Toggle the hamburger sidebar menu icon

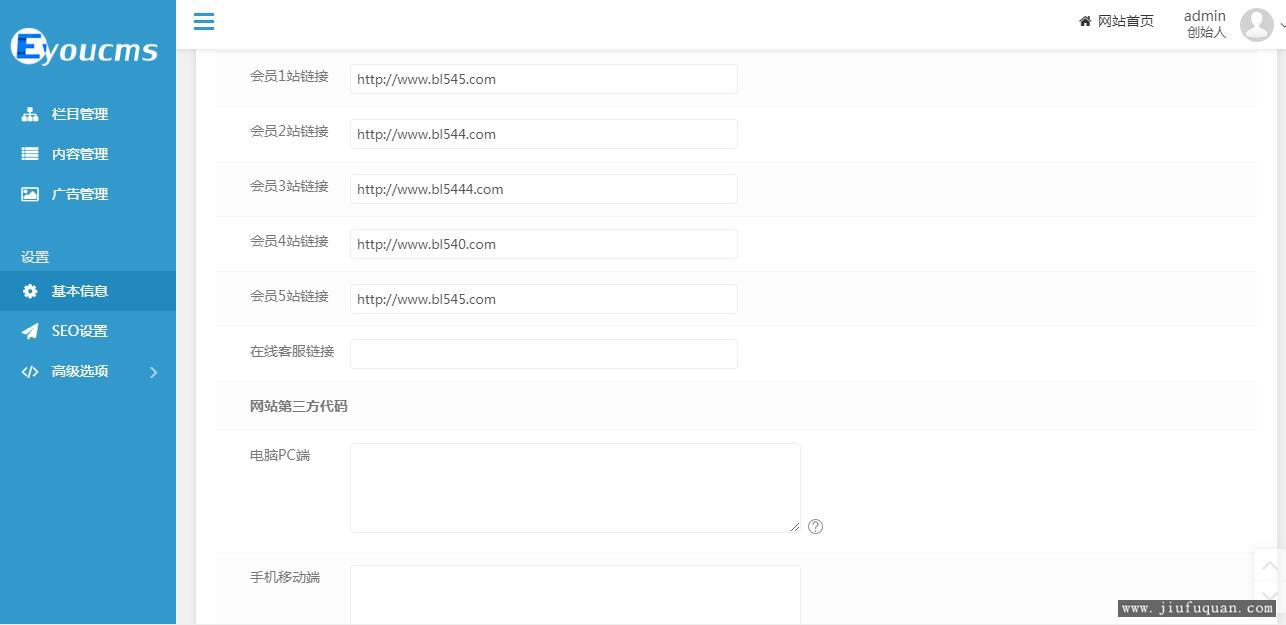tap(204, 21)
